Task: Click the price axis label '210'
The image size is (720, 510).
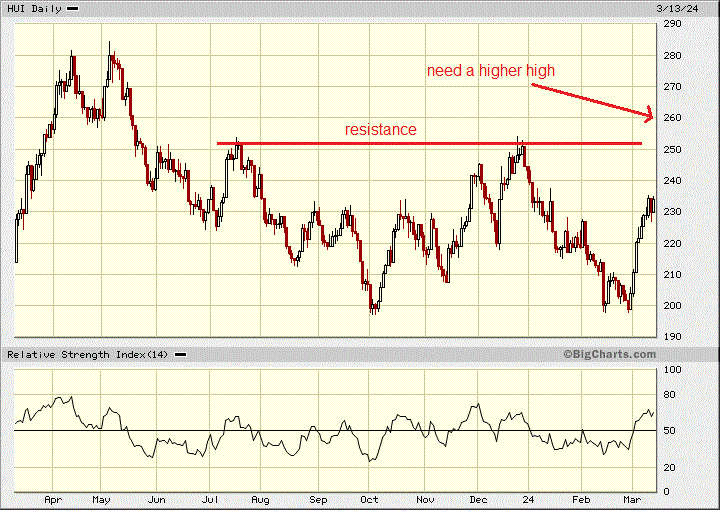Action: (672, 275)
